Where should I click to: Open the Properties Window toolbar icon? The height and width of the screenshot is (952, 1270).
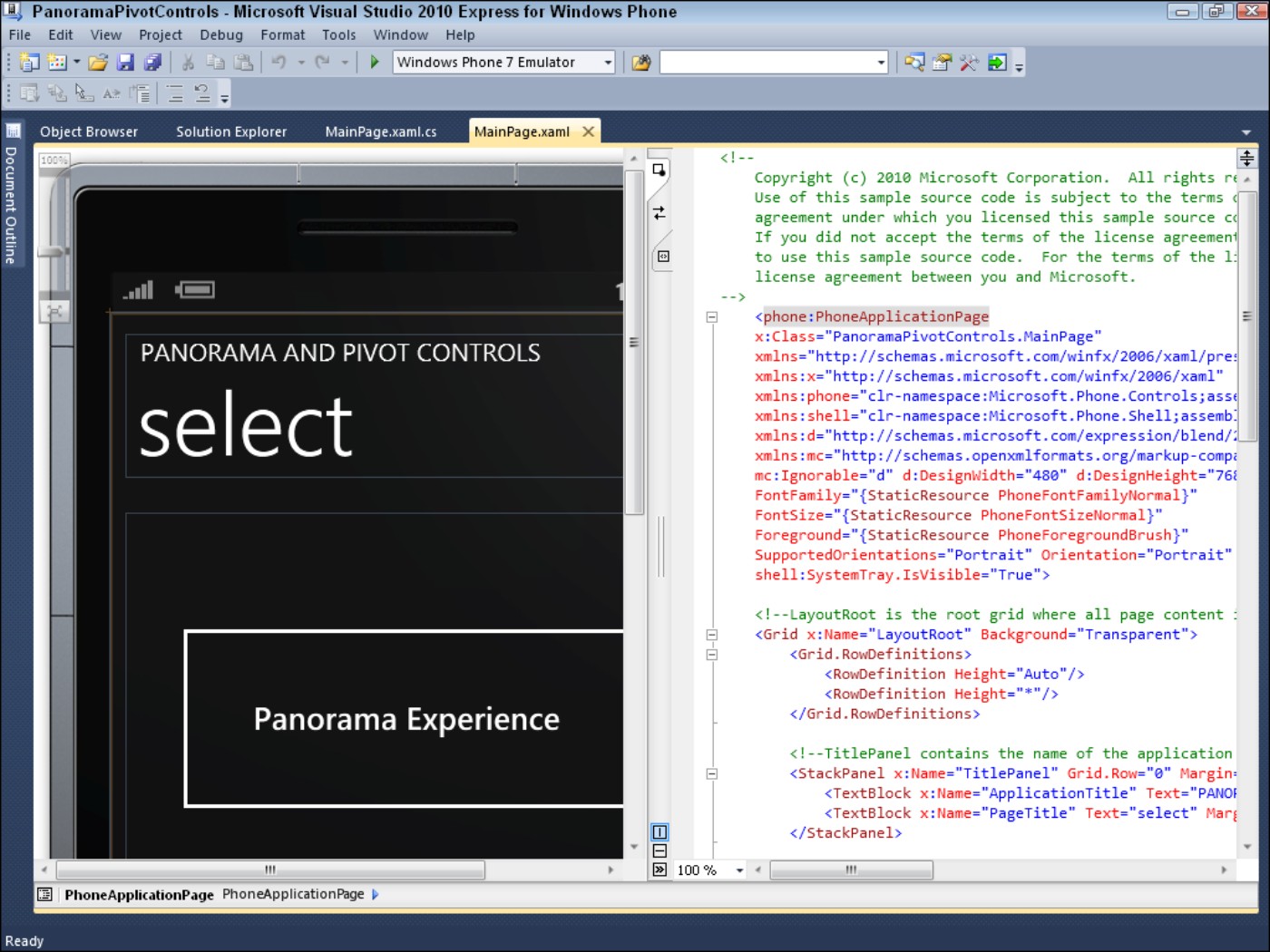942,62
